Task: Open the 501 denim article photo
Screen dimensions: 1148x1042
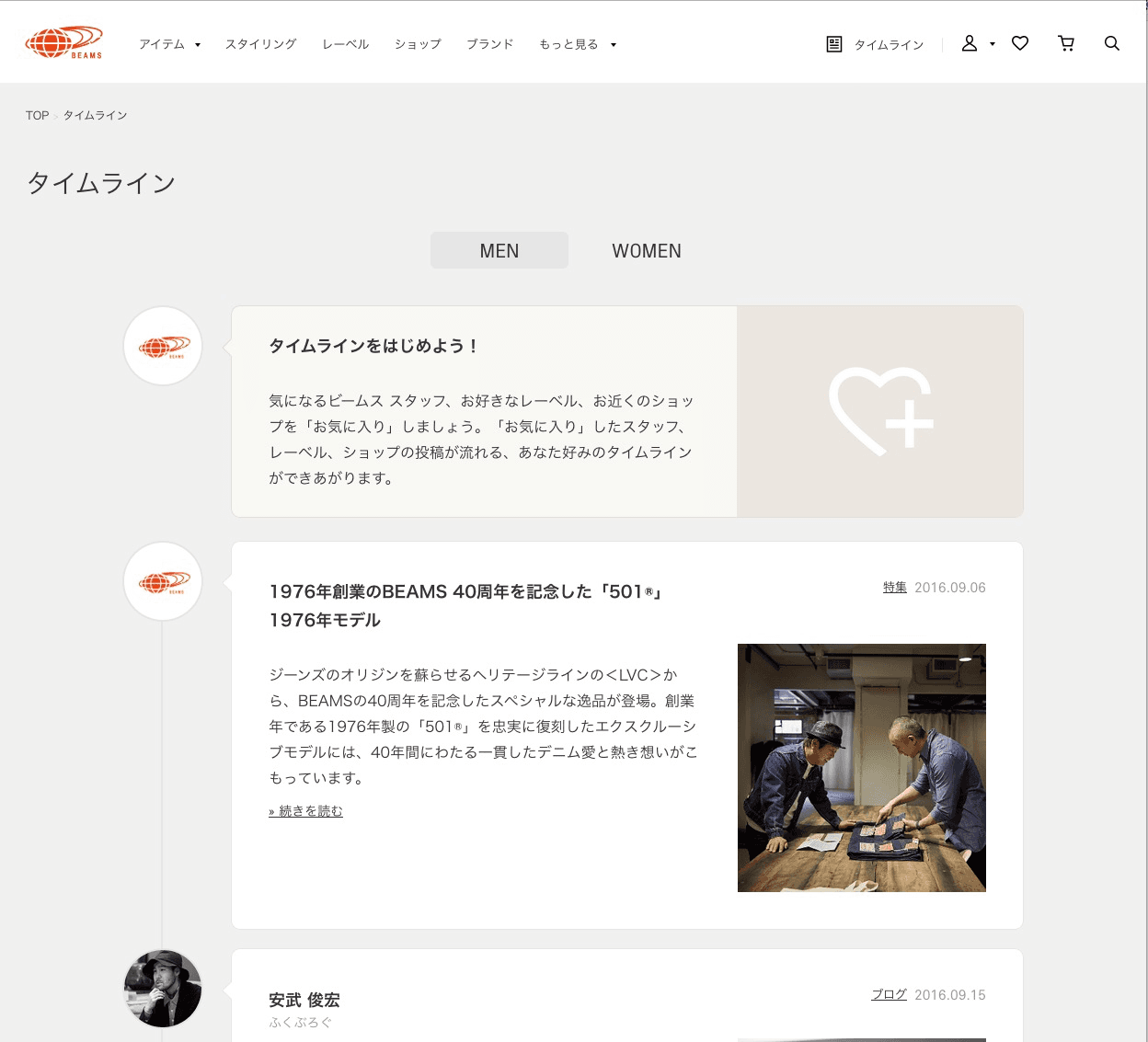Action: (862, 768)
